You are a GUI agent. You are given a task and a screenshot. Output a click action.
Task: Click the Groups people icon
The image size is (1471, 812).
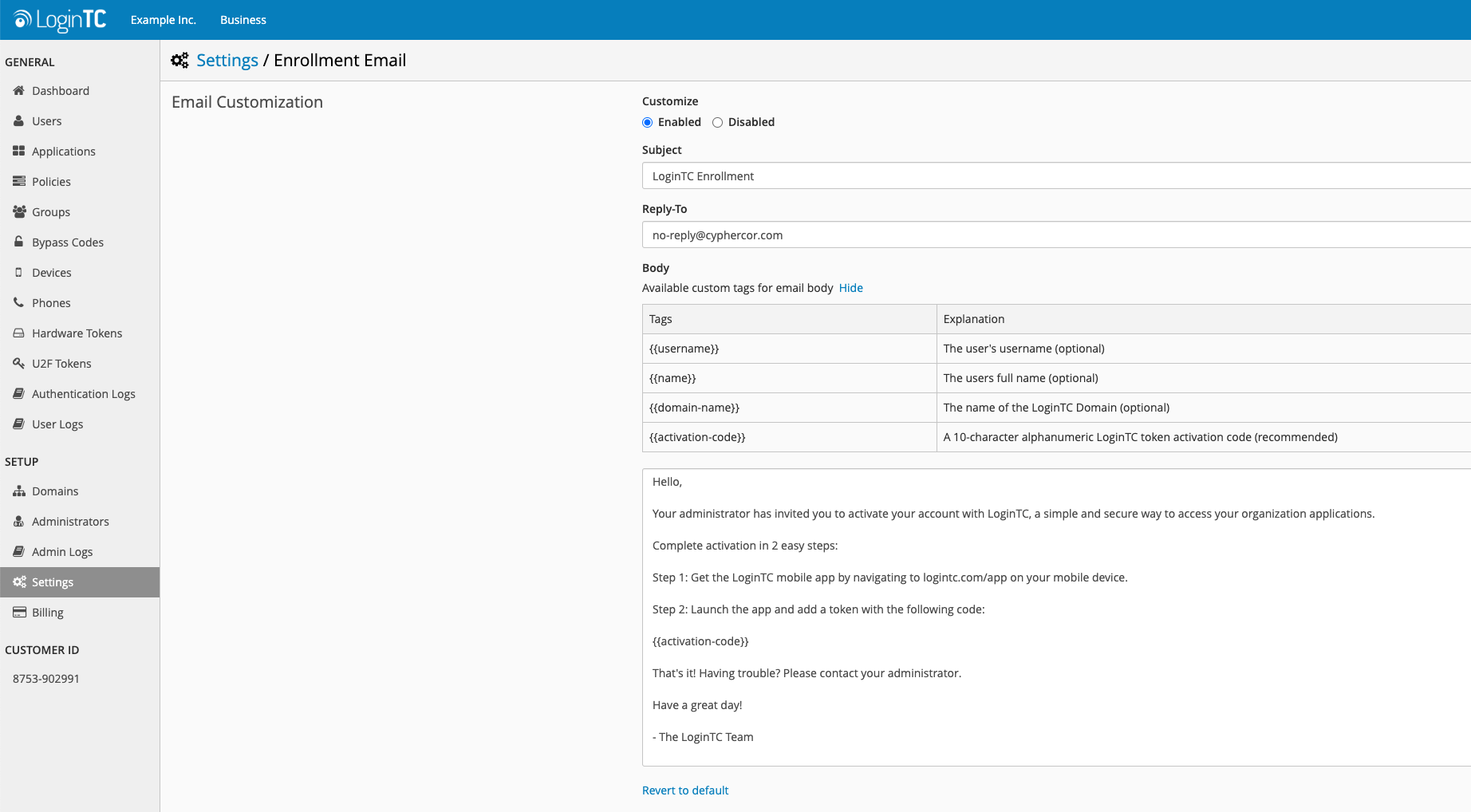pyautogui.click(x=19, y=211)
